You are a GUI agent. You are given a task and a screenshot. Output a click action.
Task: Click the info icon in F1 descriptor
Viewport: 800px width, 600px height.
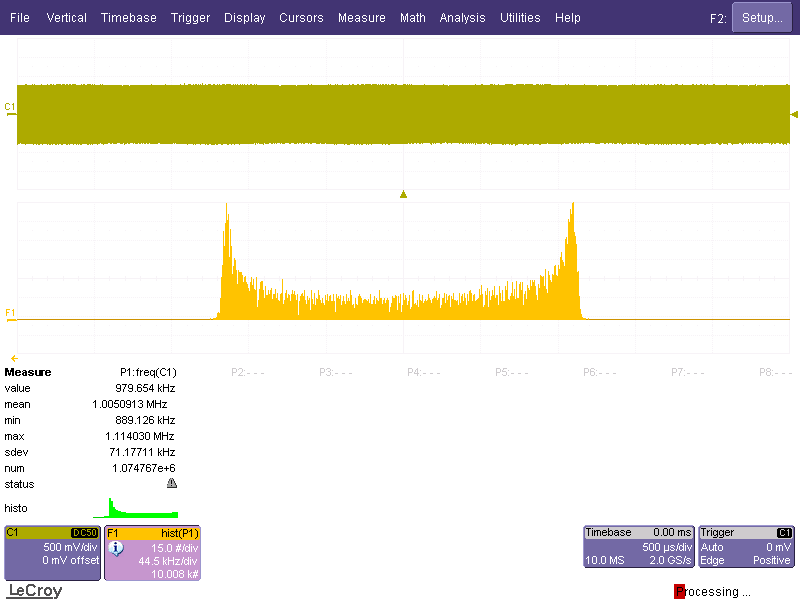115,548
